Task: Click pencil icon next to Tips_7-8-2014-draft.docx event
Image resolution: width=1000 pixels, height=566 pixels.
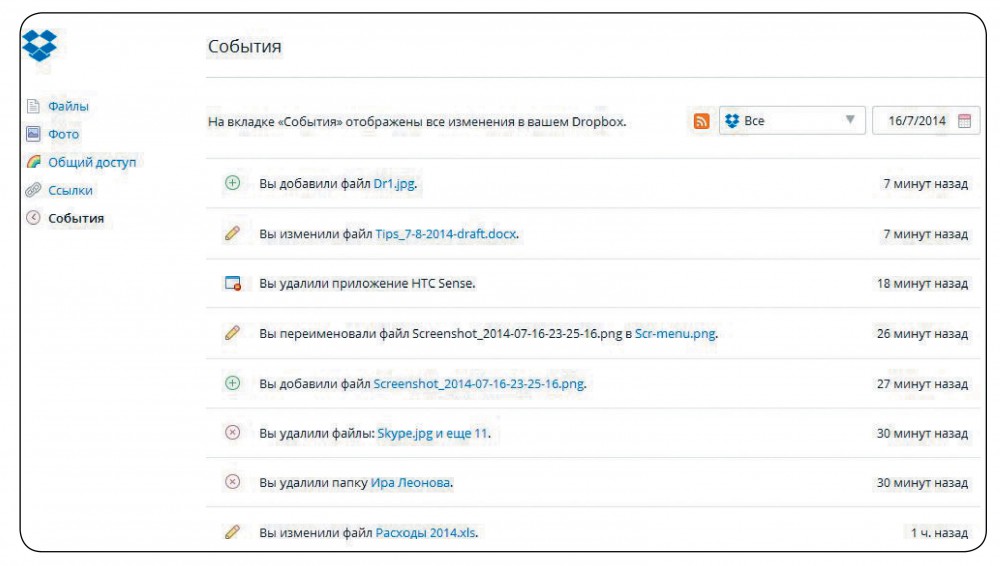Action: [x=233, y=233]
